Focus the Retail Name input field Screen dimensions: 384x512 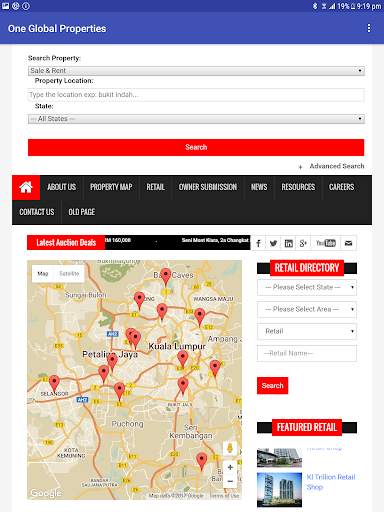[x=307, y=353]
